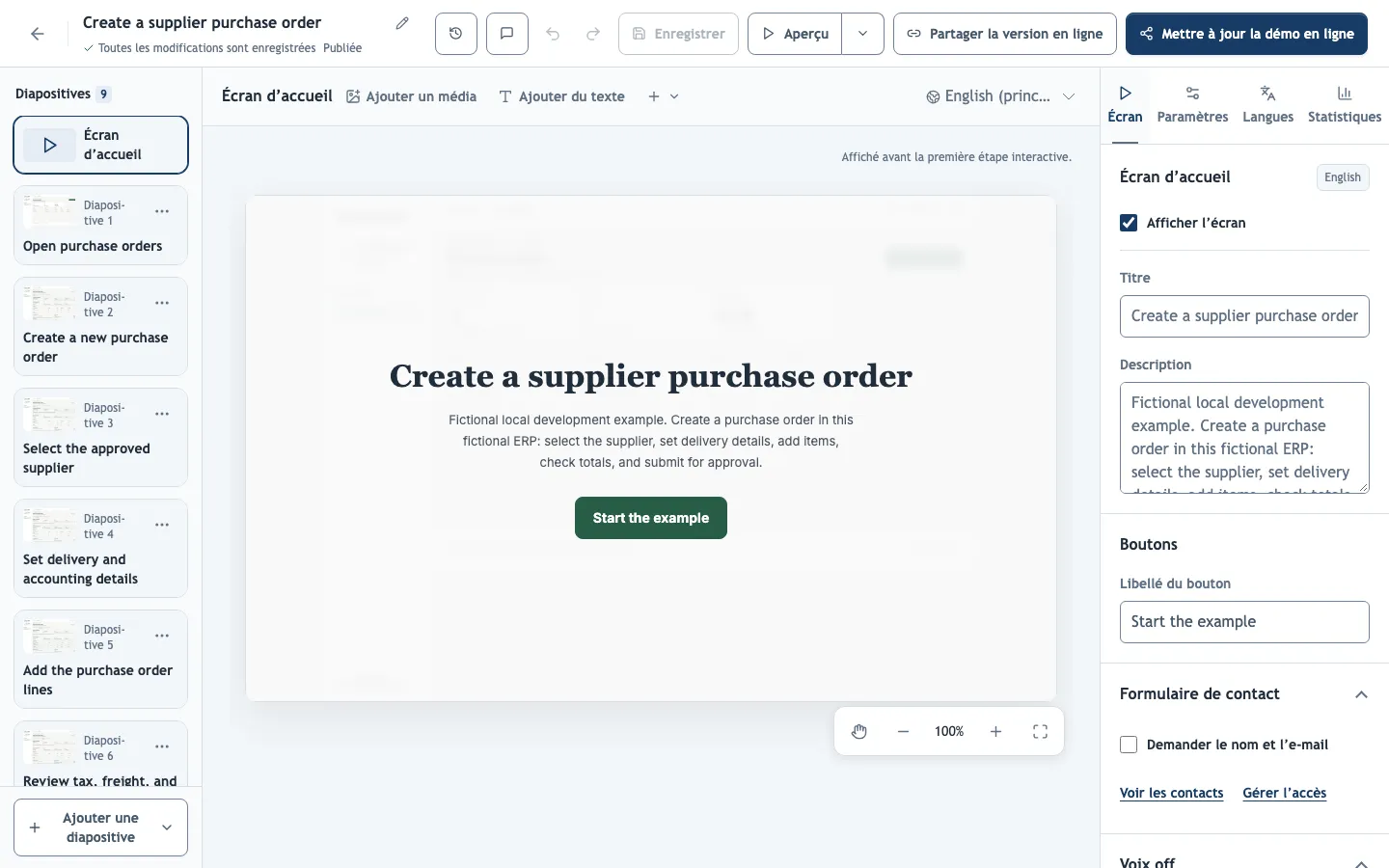
Task: Switch to the Statistiques tab
Action: 1345,105
